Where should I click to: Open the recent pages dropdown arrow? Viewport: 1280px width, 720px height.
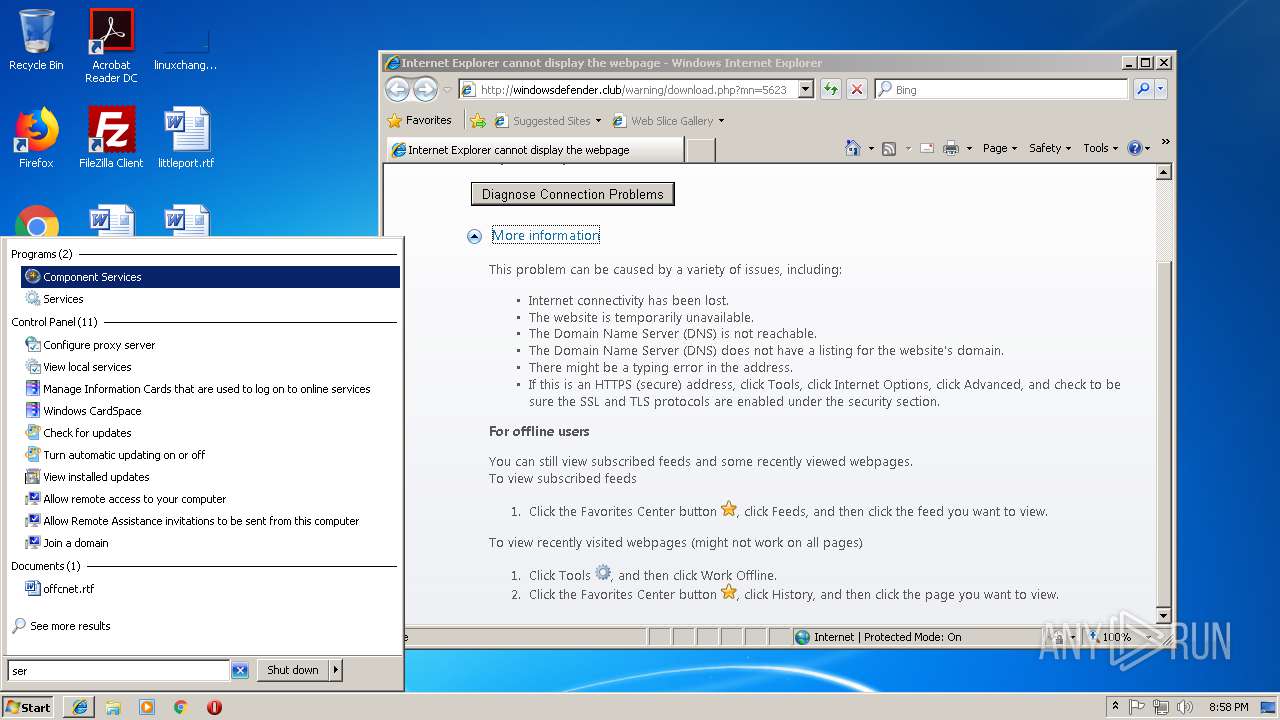pos(447,90)
